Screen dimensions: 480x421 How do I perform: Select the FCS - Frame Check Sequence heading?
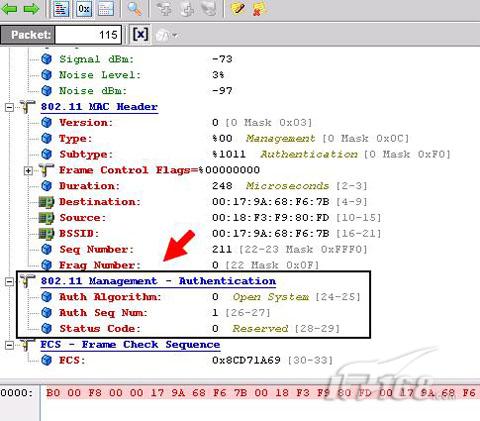click(x=130, y=345)
